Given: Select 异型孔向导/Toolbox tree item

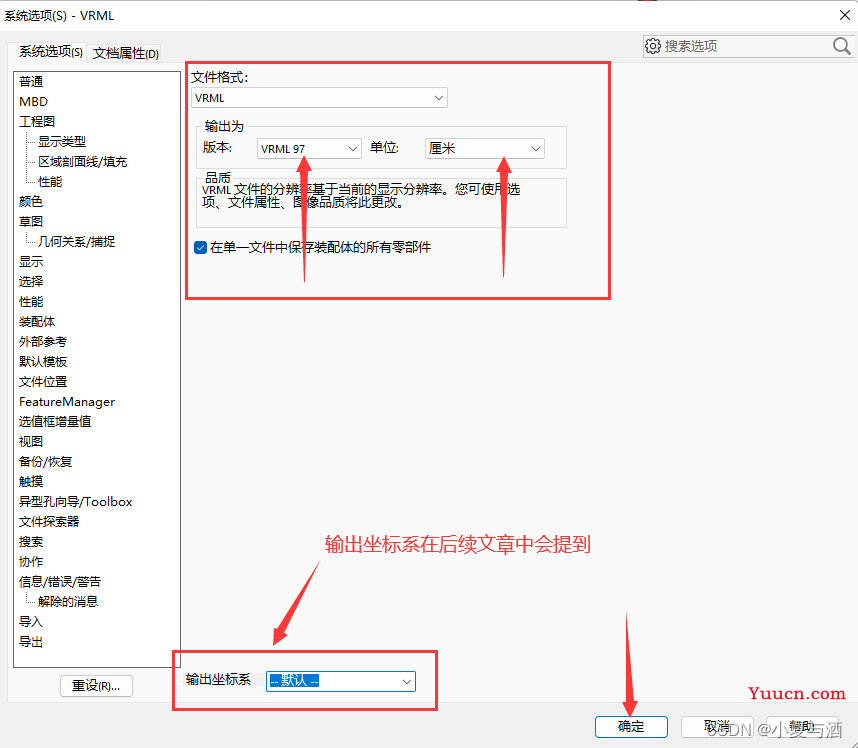Looking at the screenshot, I should 76,502.
